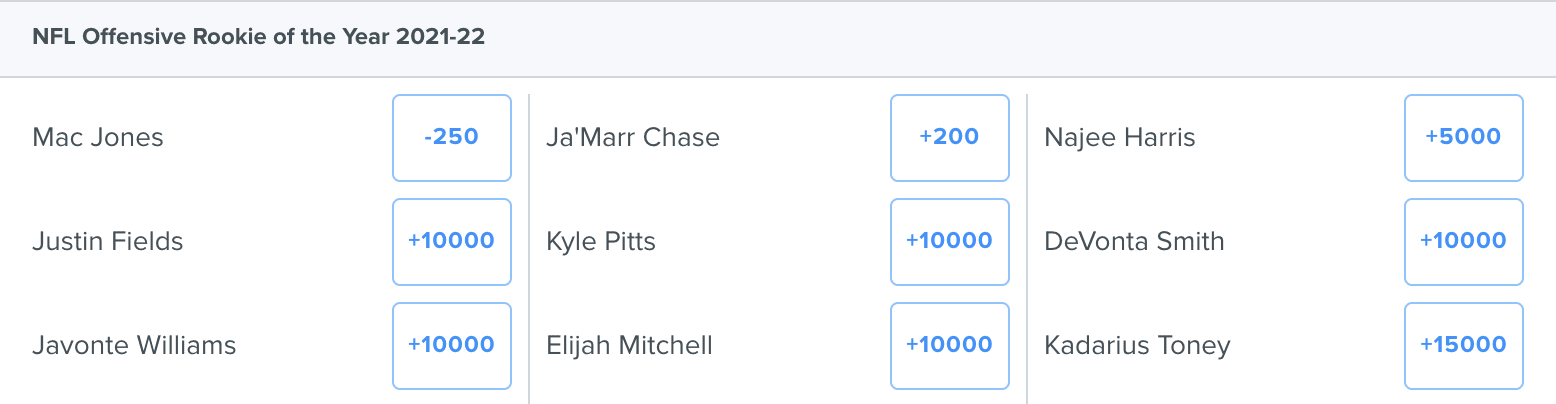The width and height of the screenshot is (1556, 404).
Task: Click the Elijah Mitchell player name
Action: click(x=629, y=345)
